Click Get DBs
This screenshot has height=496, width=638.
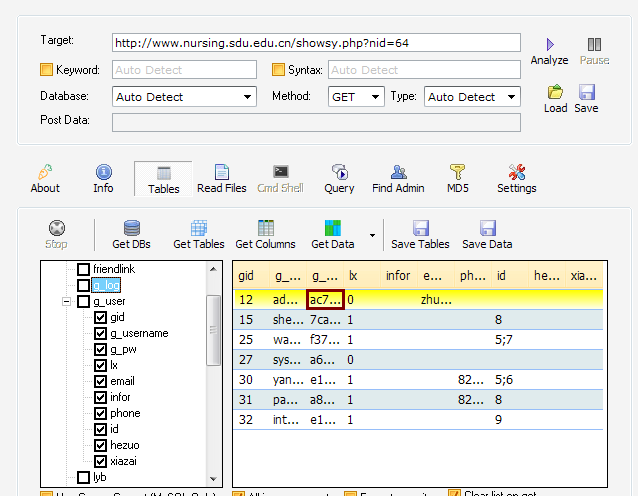click(x=131, y=235)
